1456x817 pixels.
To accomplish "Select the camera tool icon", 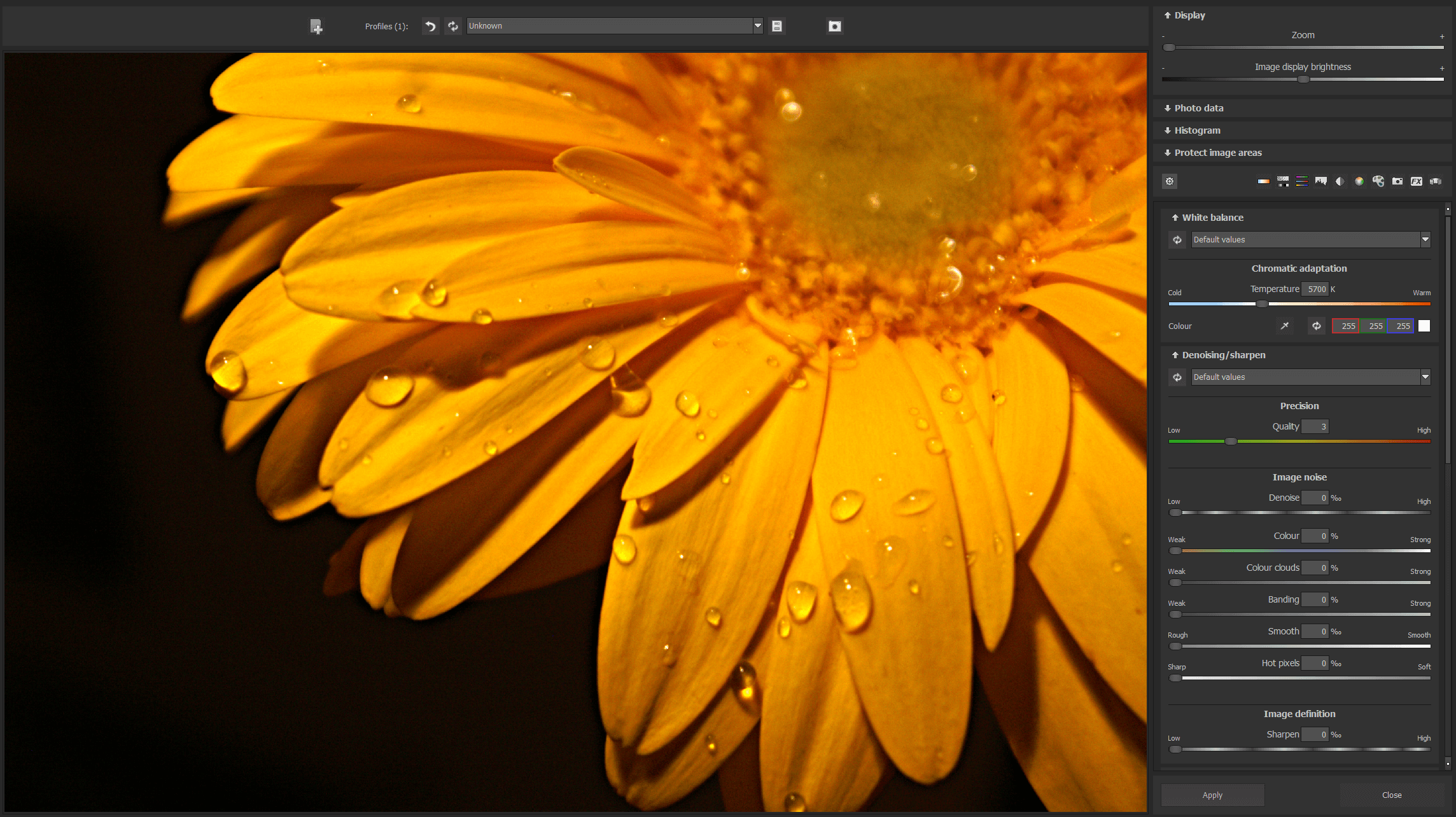I will [x=1397, y=181].
